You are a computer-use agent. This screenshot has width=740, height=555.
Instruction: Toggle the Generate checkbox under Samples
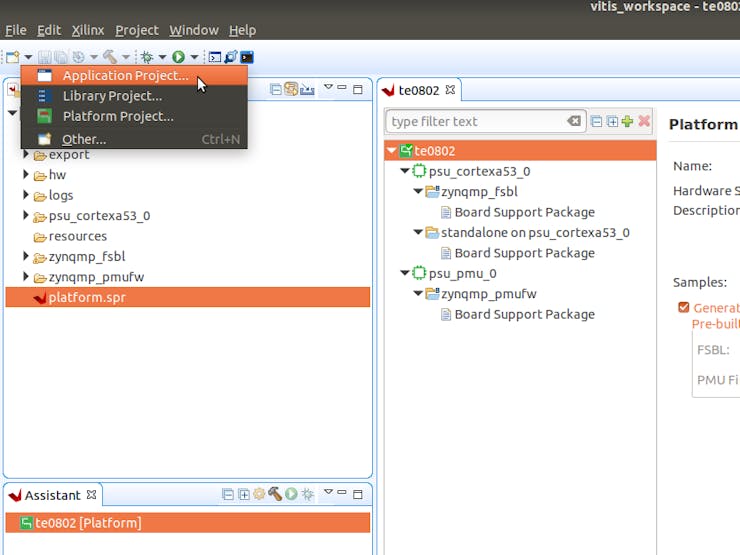click(x=683, y=307)
